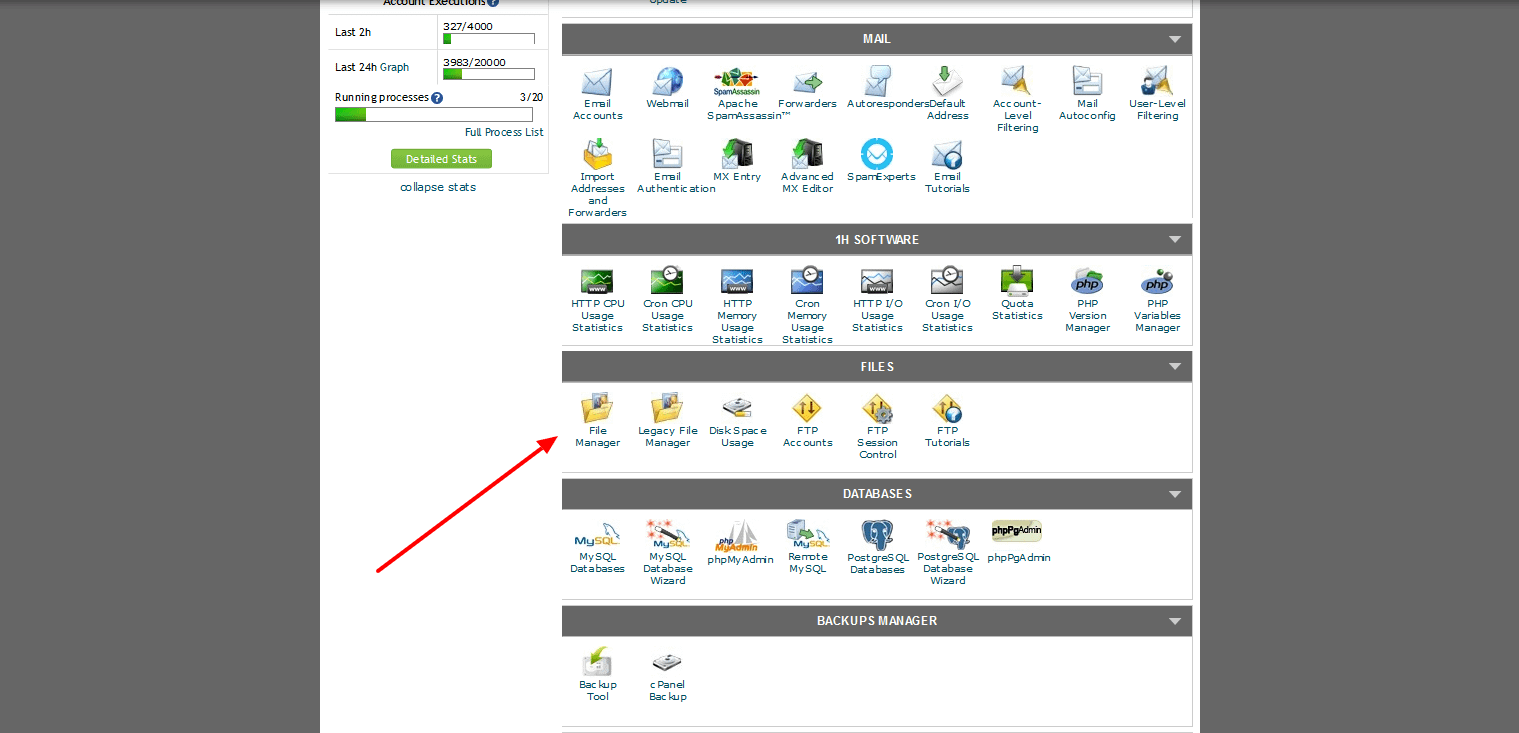
Task: Open the Full Process List link
Action: [x=504, y=132]
